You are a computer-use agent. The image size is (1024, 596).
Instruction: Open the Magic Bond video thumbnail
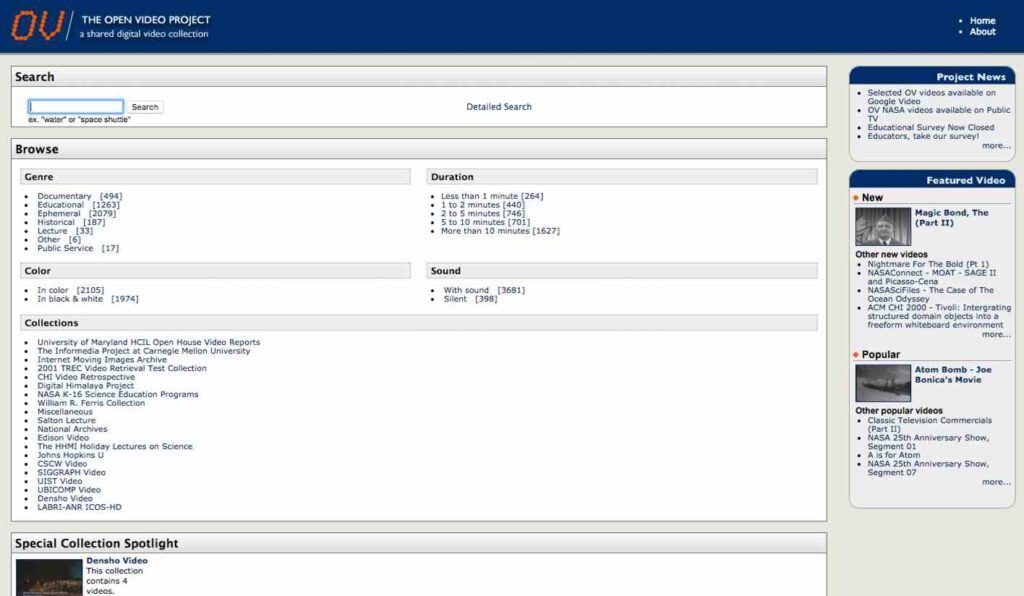coord(883,227)
